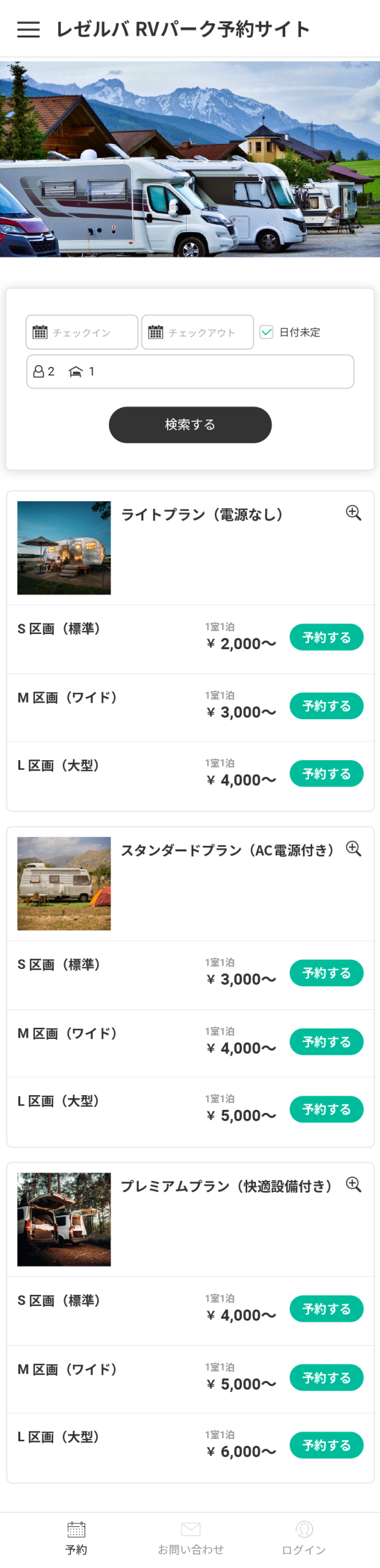Click the プレミアムプラン thumbnail photo
The image size is (380, 1568).
[64, 1219]
